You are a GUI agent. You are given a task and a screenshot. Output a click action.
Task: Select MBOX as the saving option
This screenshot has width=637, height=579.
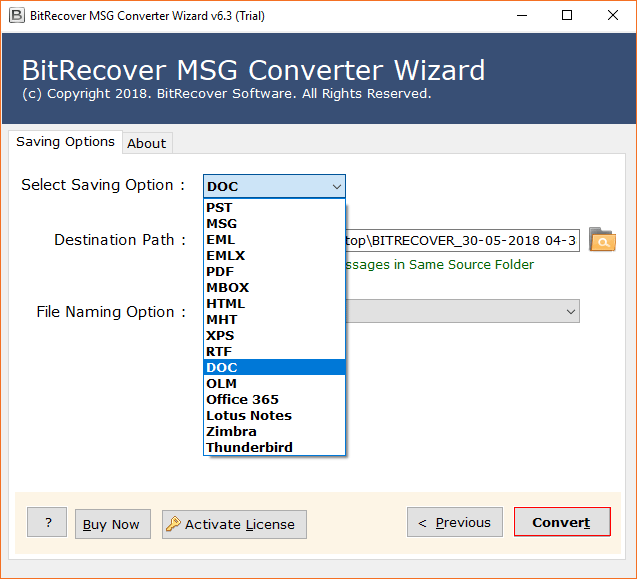274,287
